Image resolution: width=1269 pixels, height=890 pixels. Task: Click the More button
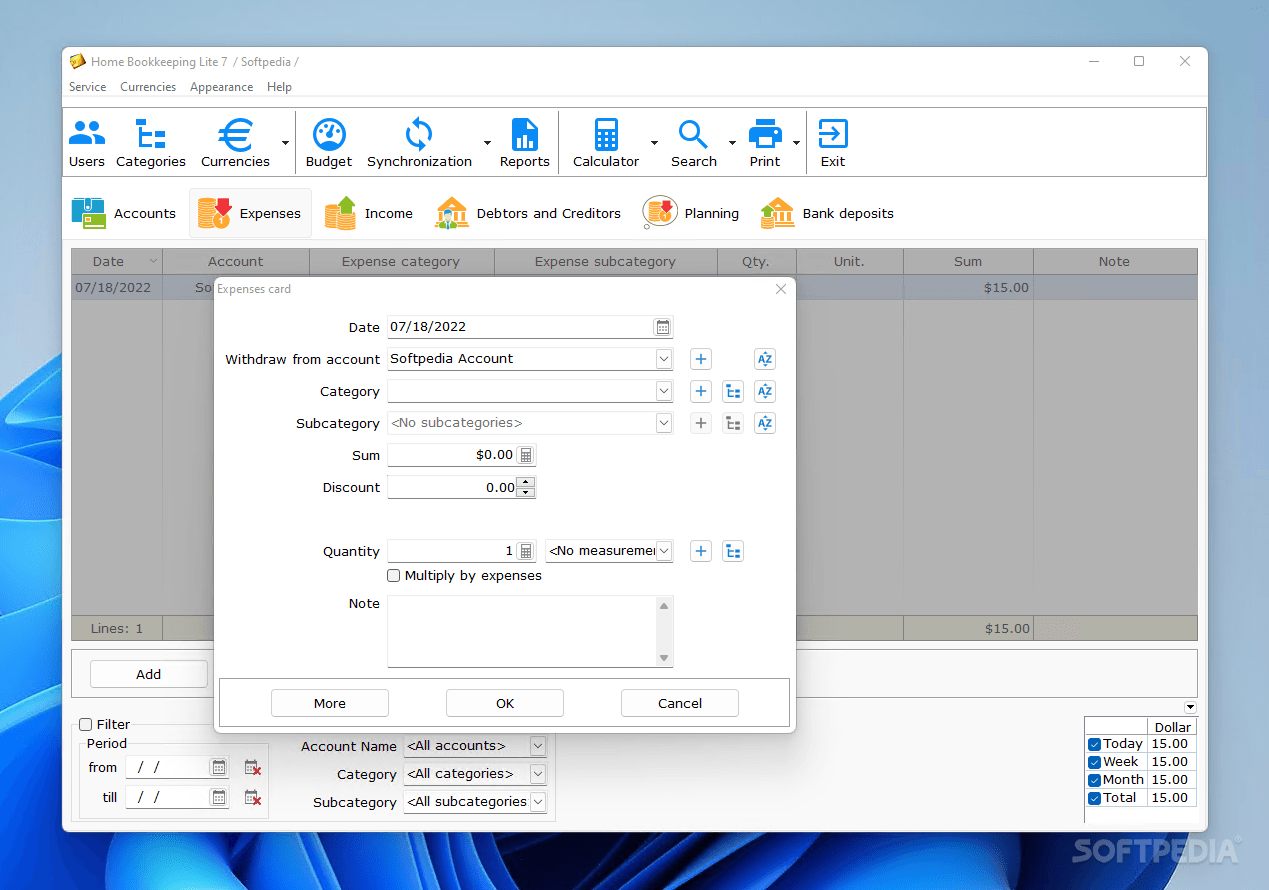(x=330, y=703)
